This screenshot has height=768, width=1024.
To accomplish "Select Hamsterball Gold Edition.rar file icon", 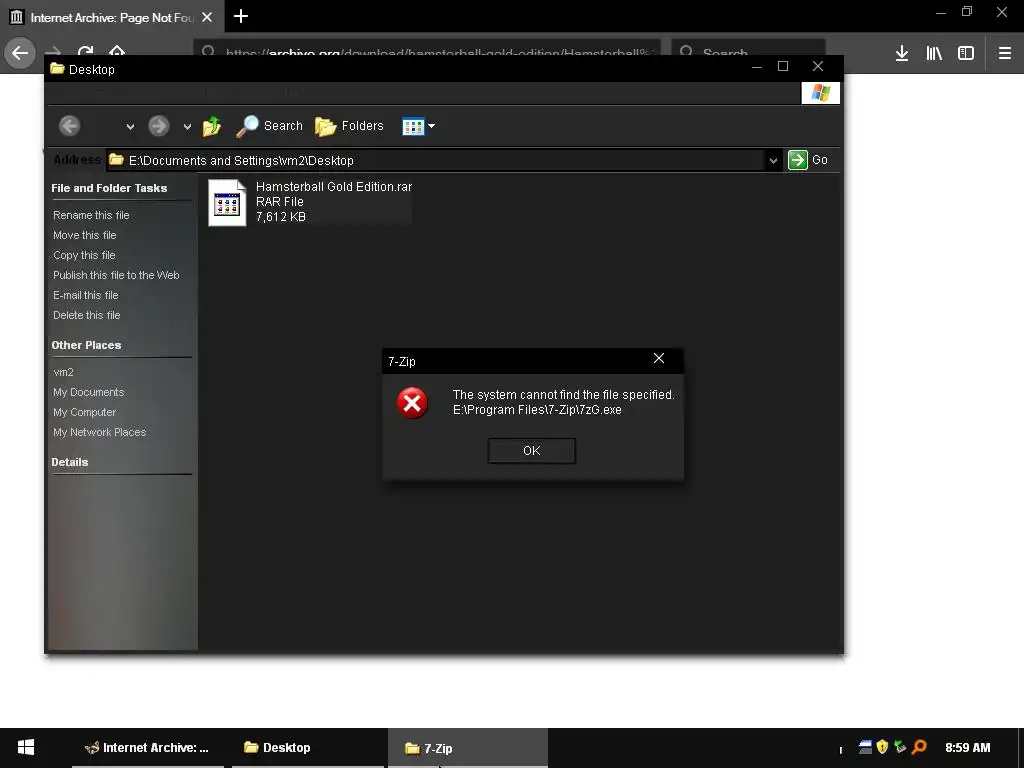I will (227, 202).
